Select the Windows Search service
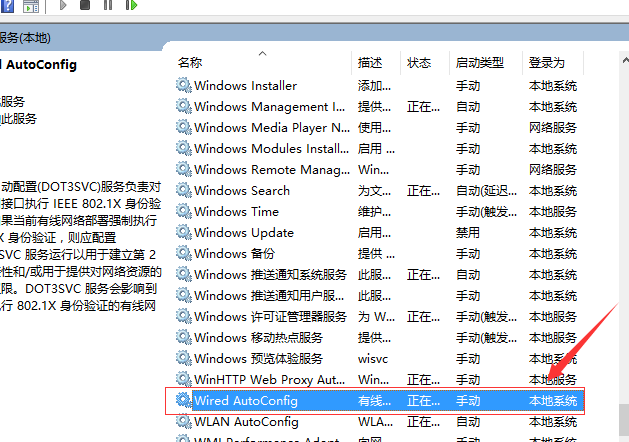629x442 pixels. coord(242,191)
